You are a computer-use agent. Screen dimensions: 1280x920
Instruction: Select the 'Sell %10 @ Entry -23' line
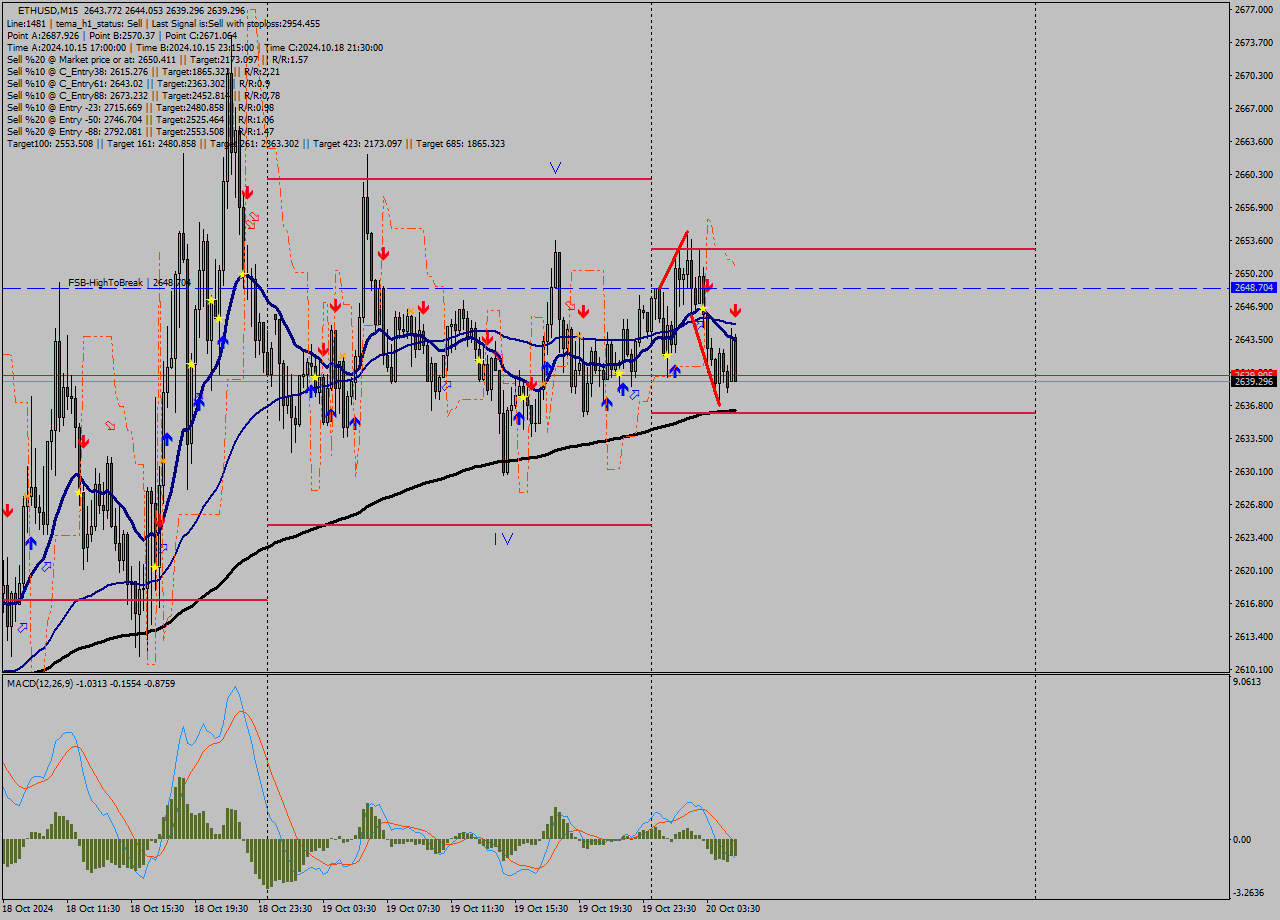click(140, 107)
